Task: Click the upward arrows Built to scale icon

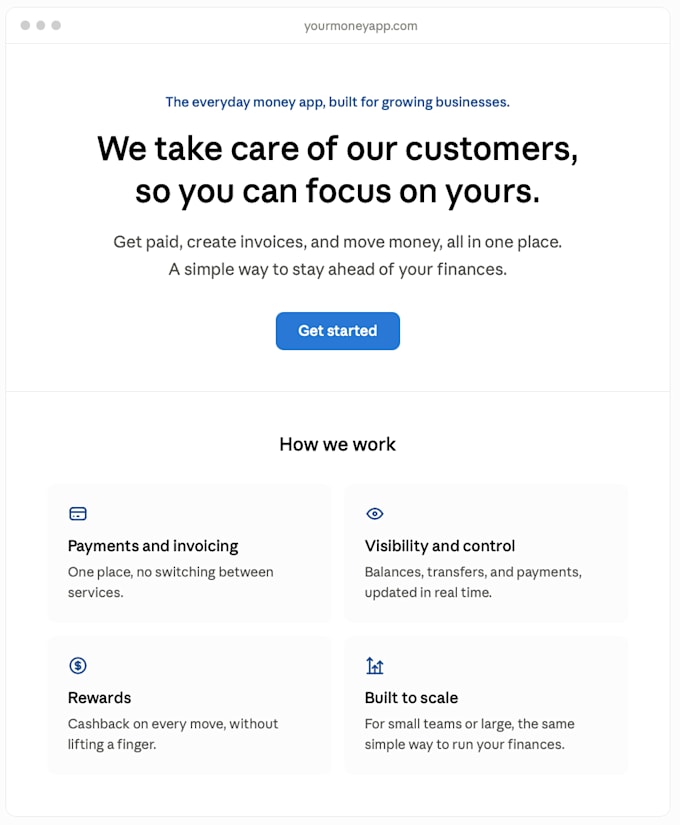Action: 375,666
